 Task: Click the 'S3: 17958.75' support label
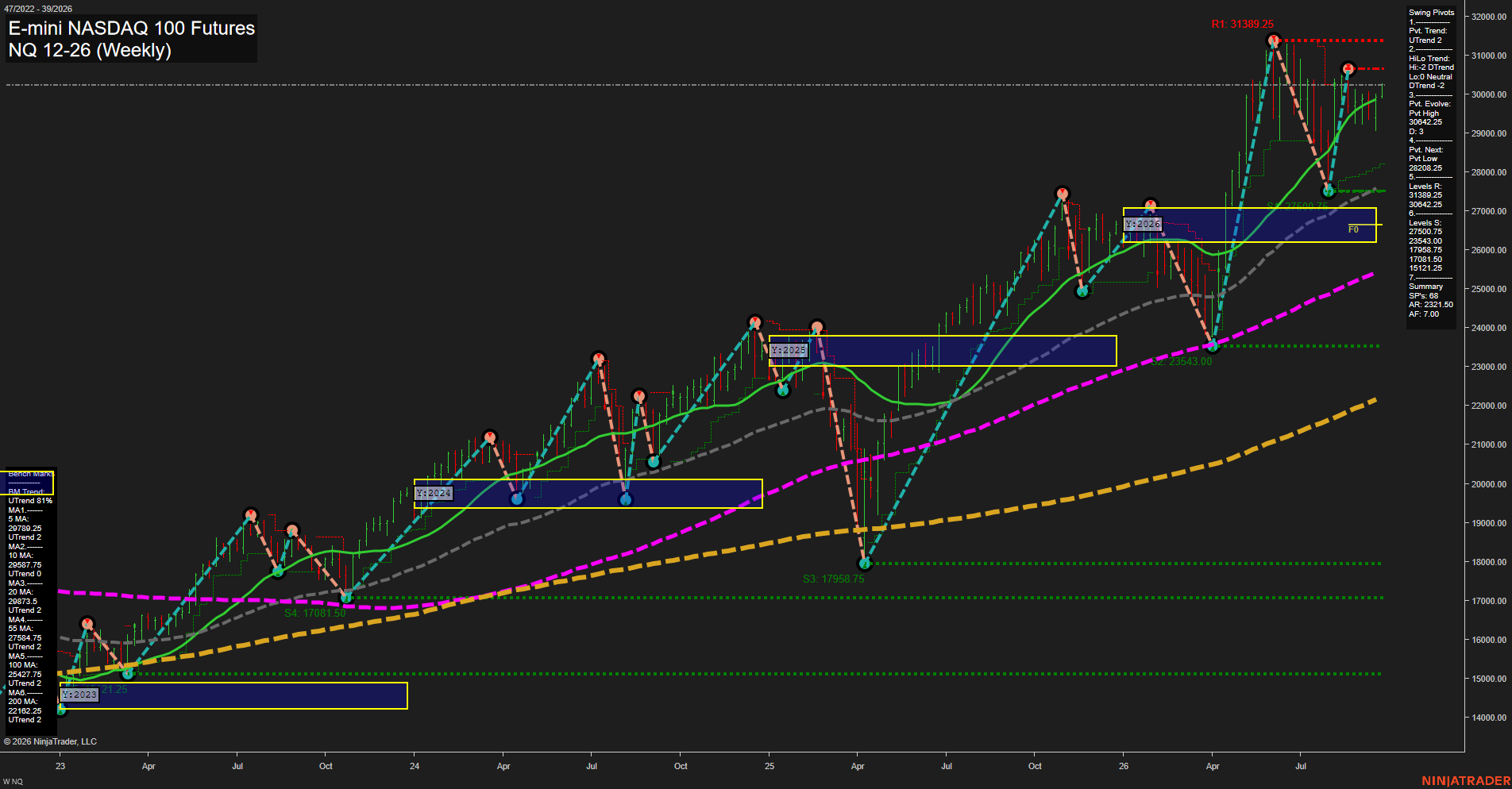click(x=833, y=579)
